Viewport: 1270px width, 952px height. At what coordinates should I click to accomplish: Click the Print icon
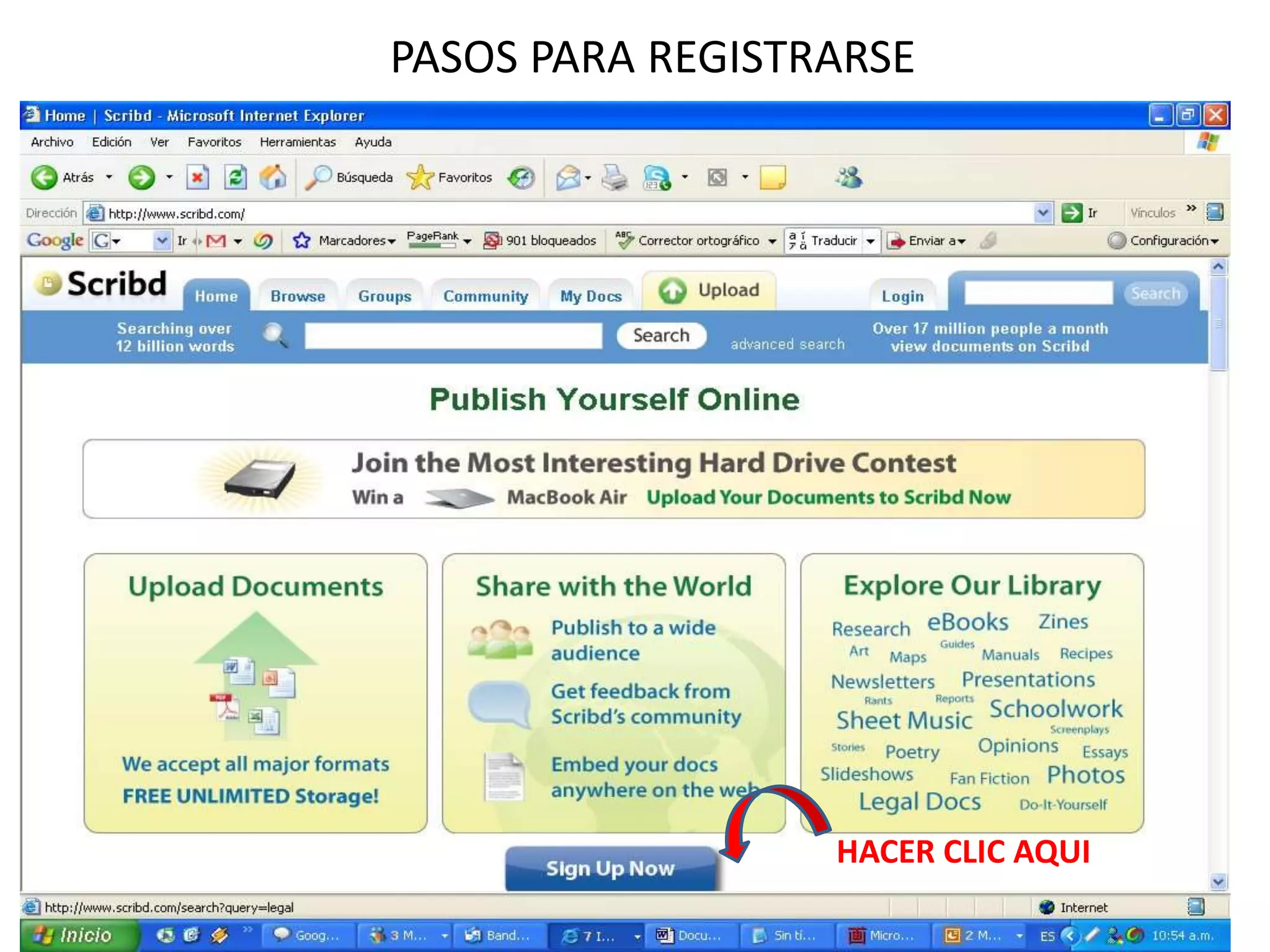point(615,178)
